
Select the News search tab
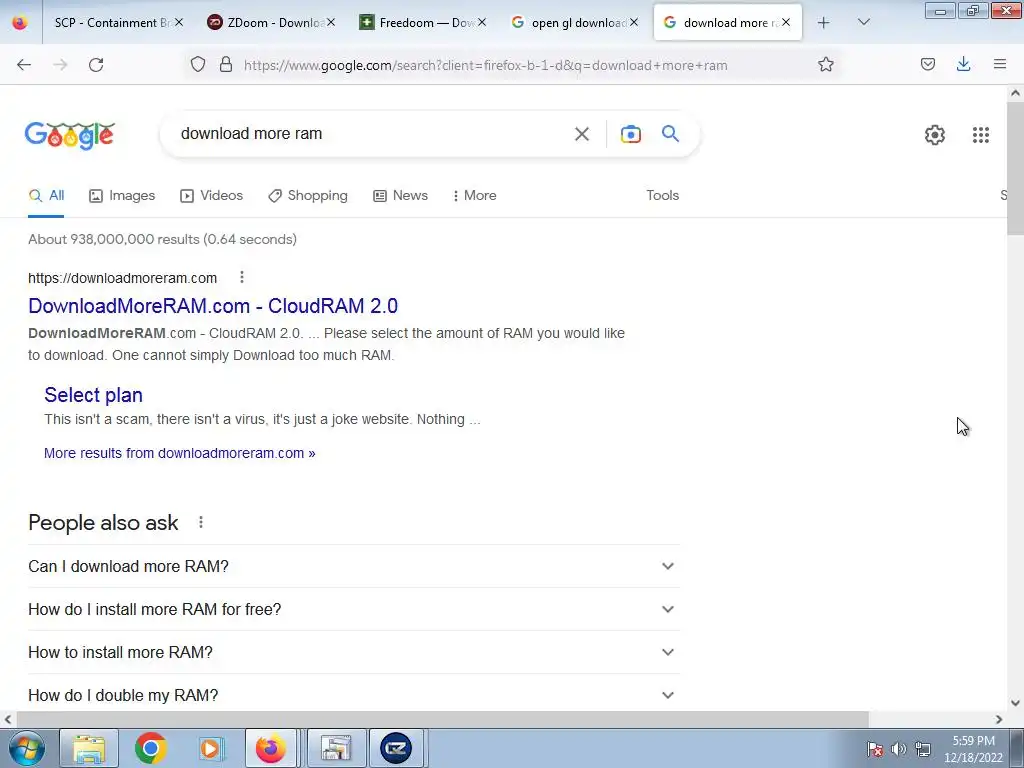click(x=400, y=195)
